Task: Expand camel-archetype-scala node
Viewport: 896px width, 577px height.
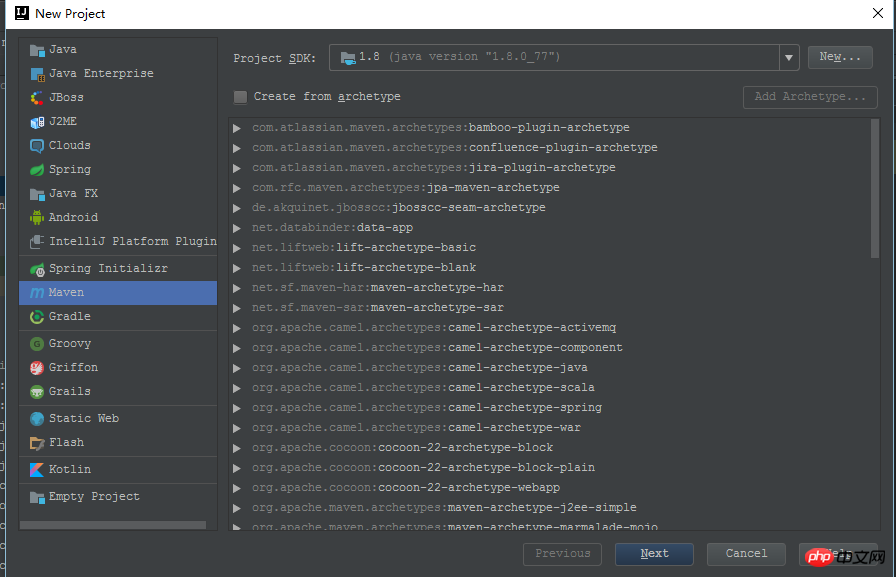Action: coord(237,388)
